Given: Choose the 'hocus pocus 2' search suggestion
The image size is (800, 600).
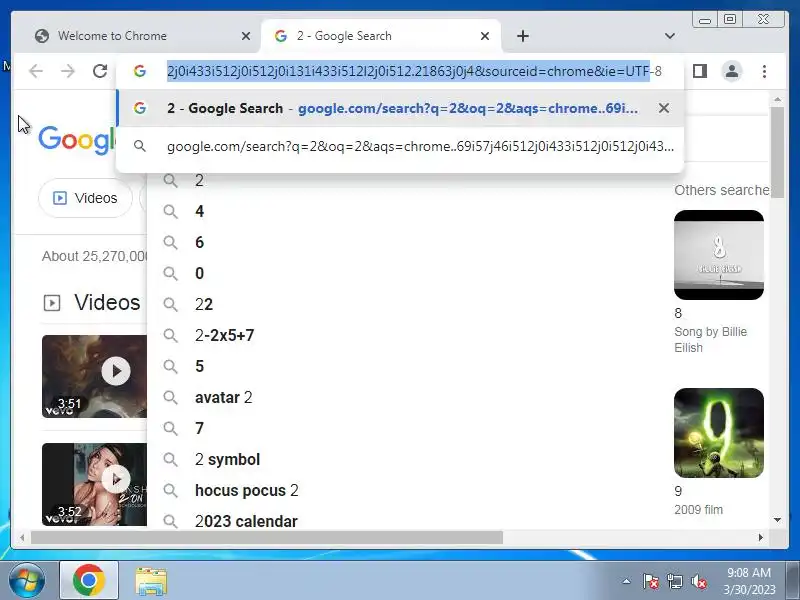Looking at the screenshot, I should tap(246, 491).
